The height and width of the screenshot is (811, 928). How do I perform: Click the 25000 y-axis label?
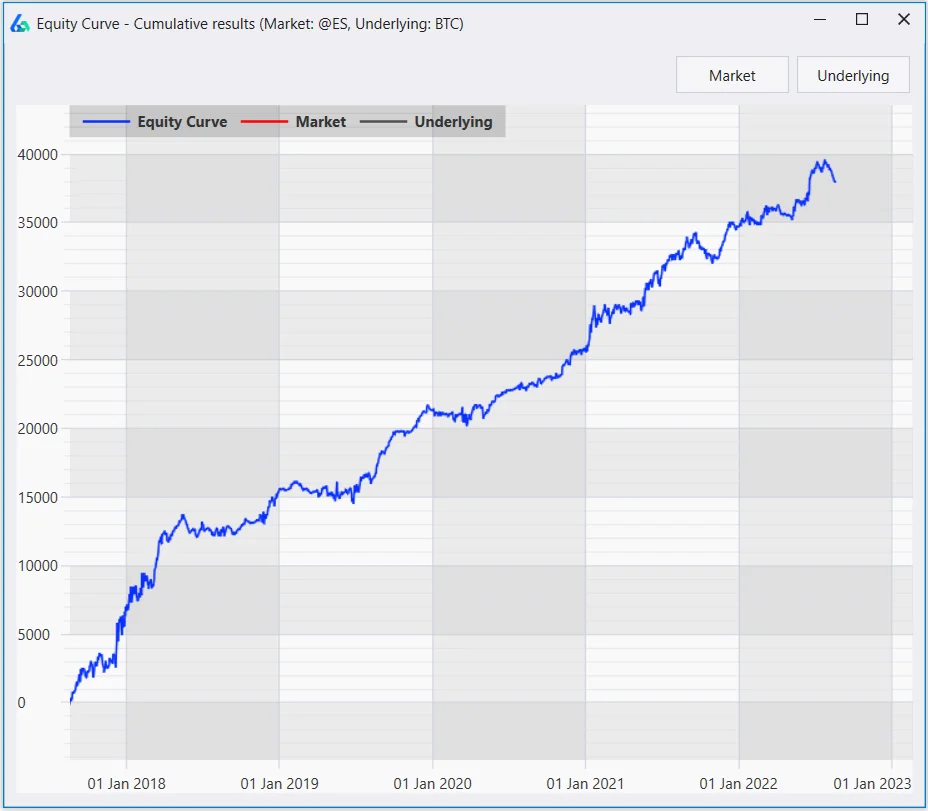coord(38,361)
